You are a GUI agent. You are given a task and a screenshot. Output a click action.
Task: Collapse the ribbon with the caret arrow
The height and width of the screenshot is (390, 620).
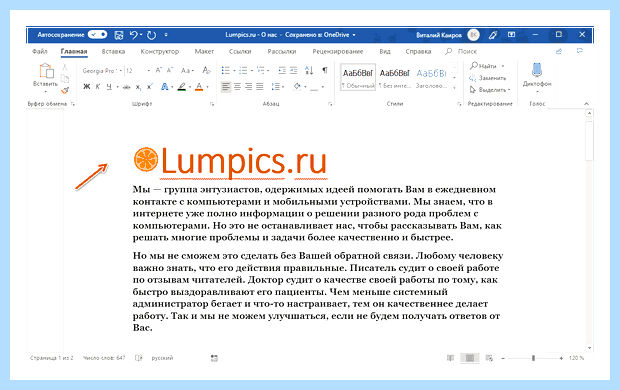(x=586, y=104)
